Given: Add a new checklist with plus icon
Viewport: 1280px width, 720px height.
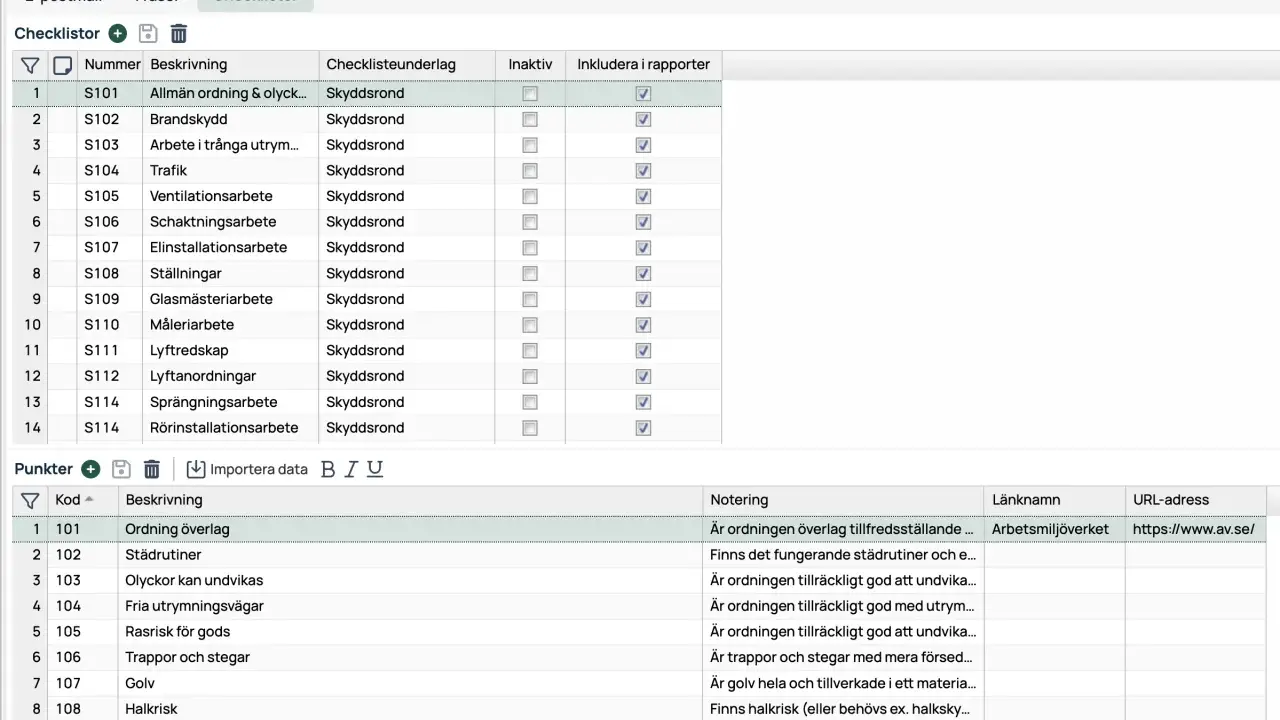Looking at the screenshot, I should [118, 34].
